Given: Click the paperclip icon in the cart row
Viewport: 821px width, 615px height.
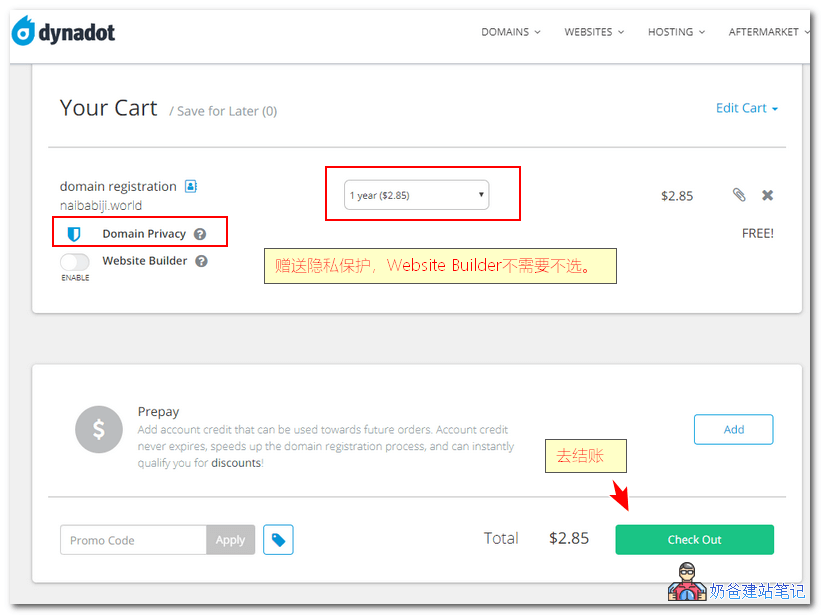Looking at the screenshot, I should (x=739, y=195).
